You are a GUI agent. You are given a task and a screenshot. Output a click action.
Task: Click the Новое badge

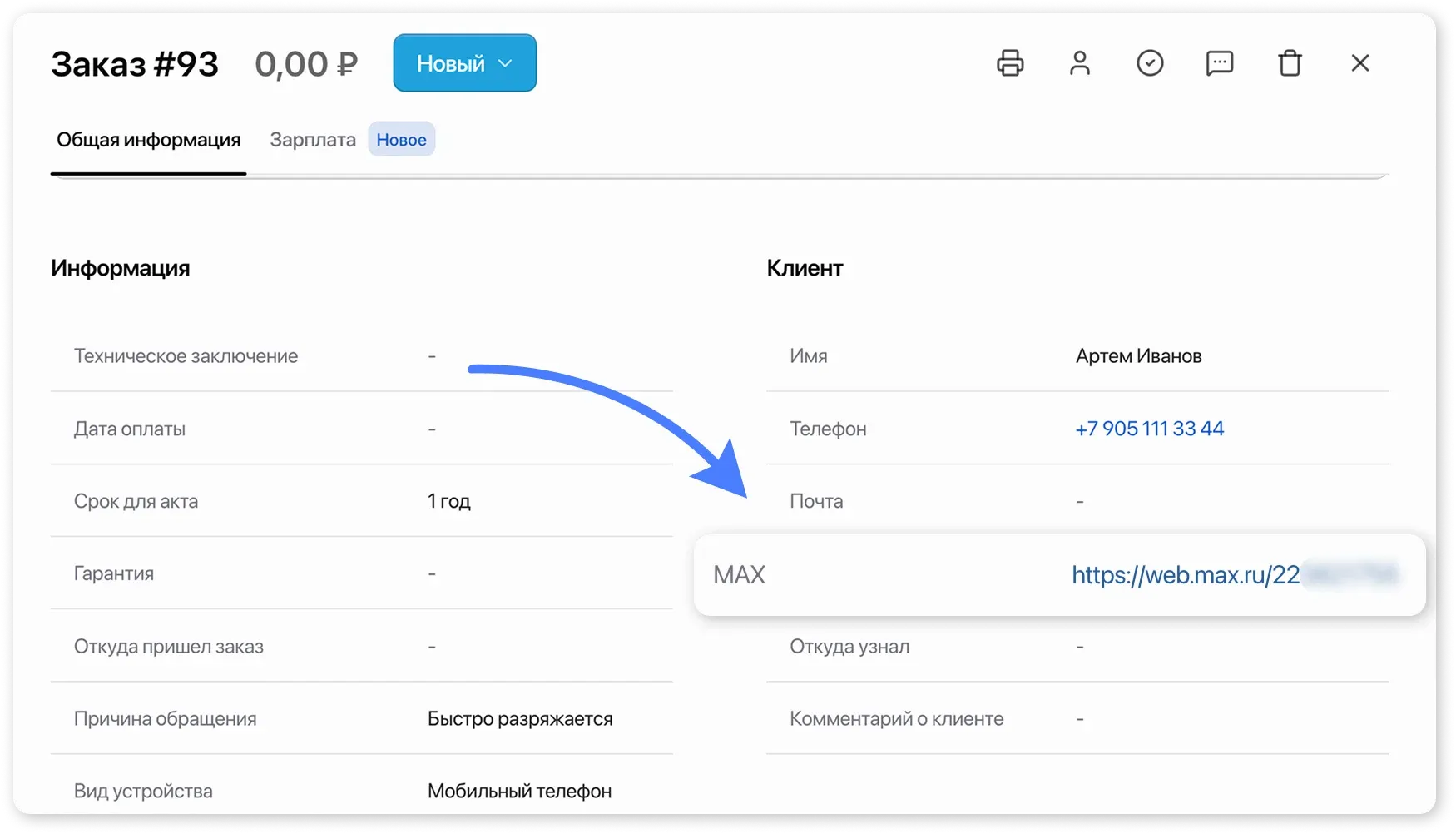(x=401, y=139)
